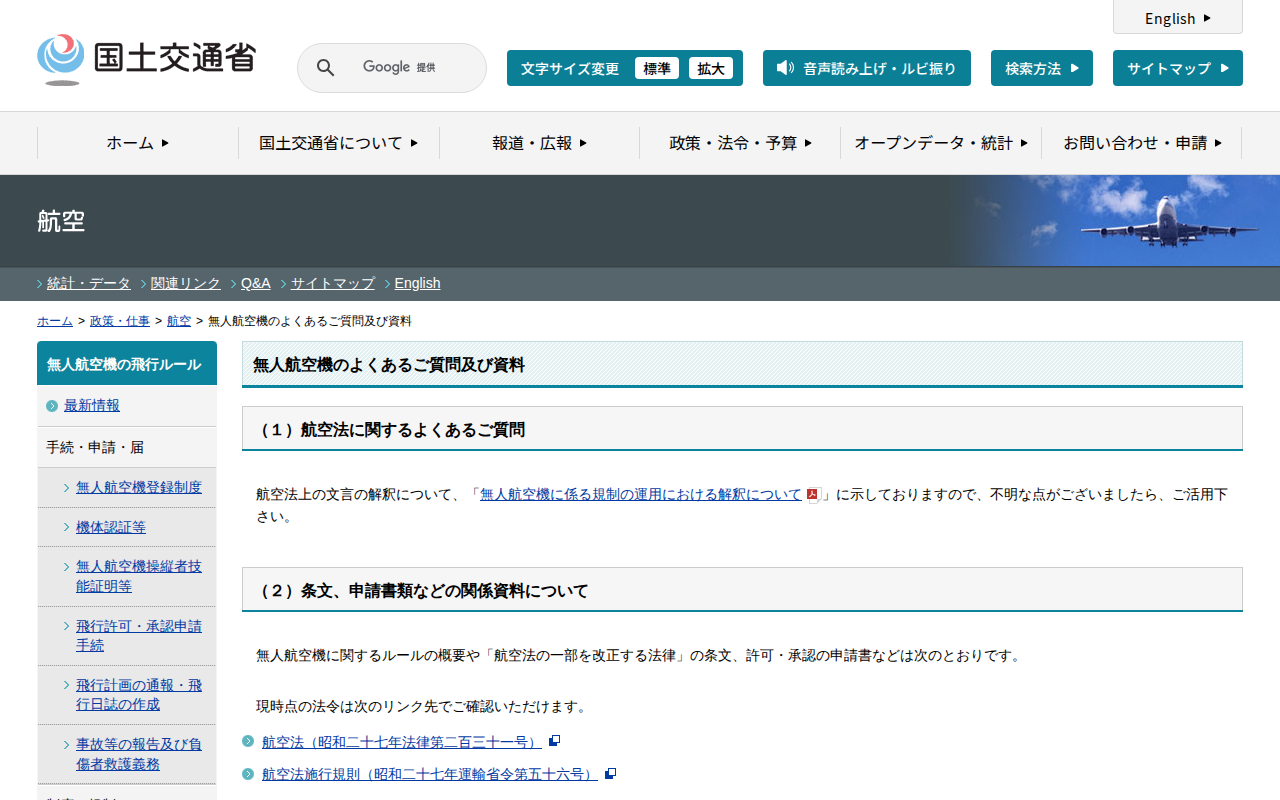This screenshot has height=800, width=1280.
Task: Click the speaker icon for 音声読み上げ
Action: click(785, 68)
